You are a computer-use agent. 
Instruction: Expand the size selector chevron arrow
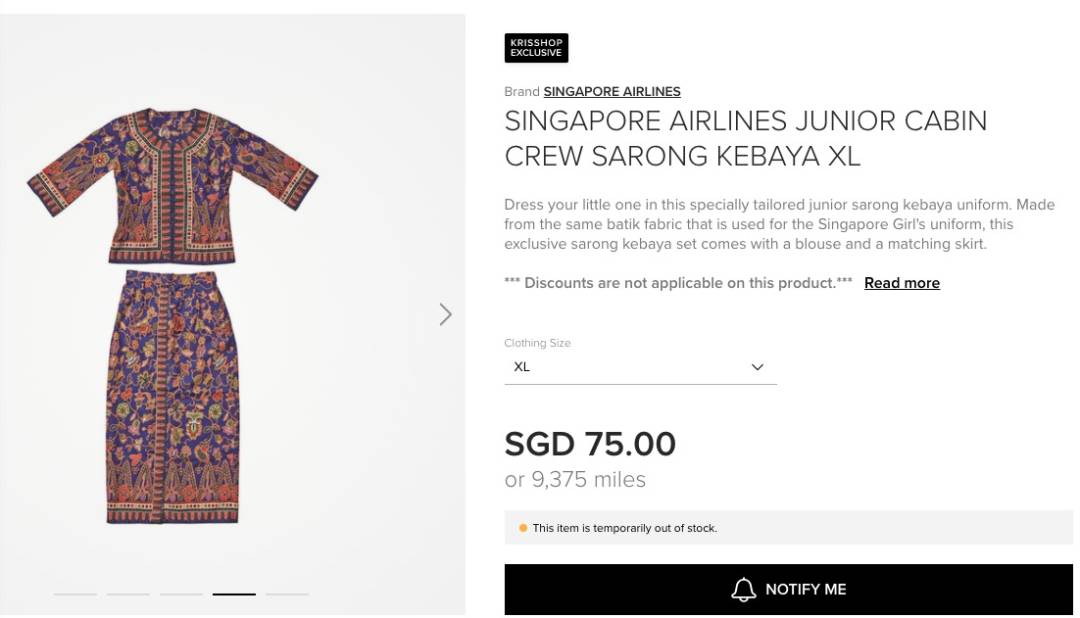(x=757, y=367)
